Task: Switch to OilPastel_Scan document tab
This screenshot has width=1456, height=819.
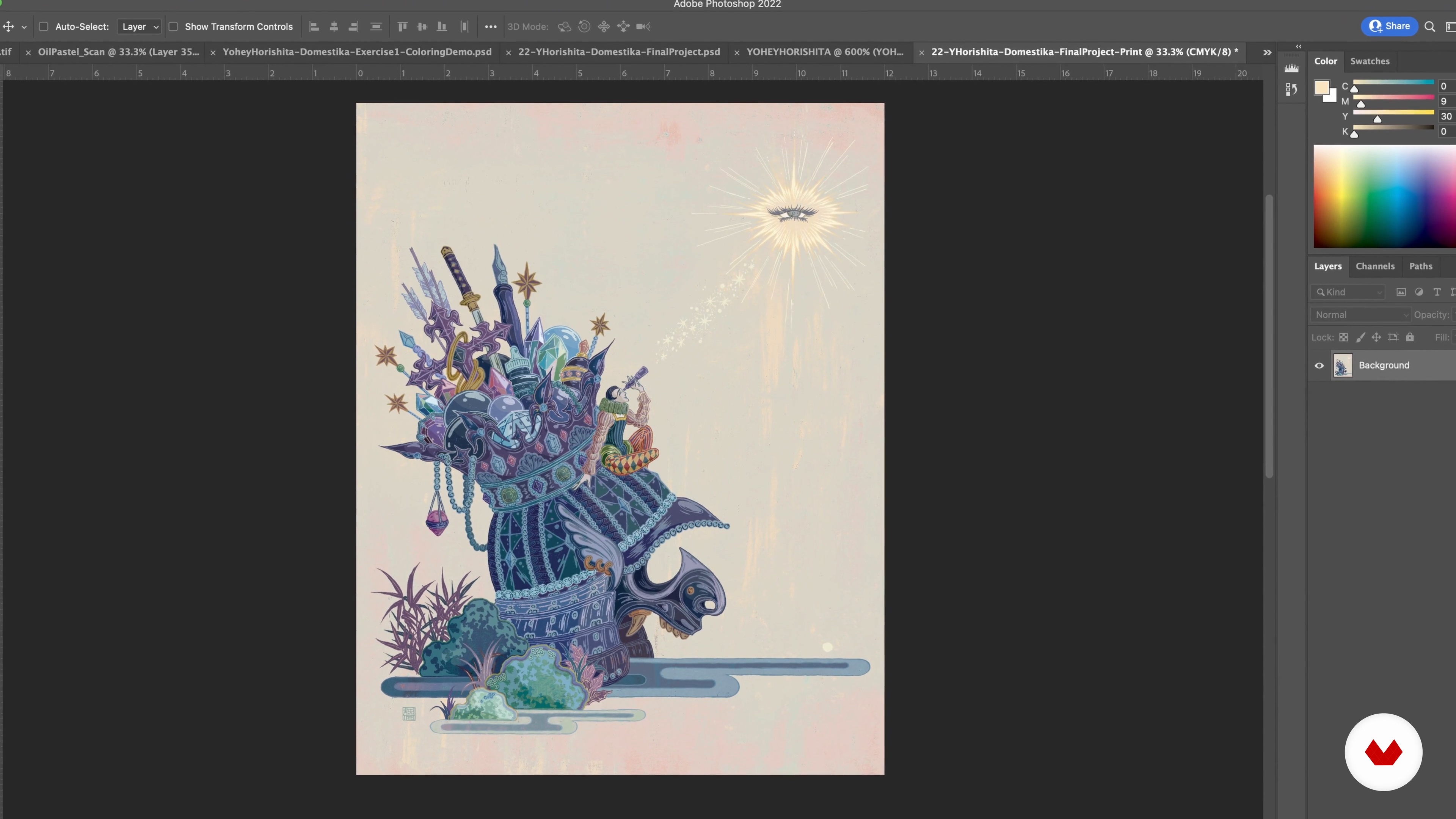Action: point(119,52)
